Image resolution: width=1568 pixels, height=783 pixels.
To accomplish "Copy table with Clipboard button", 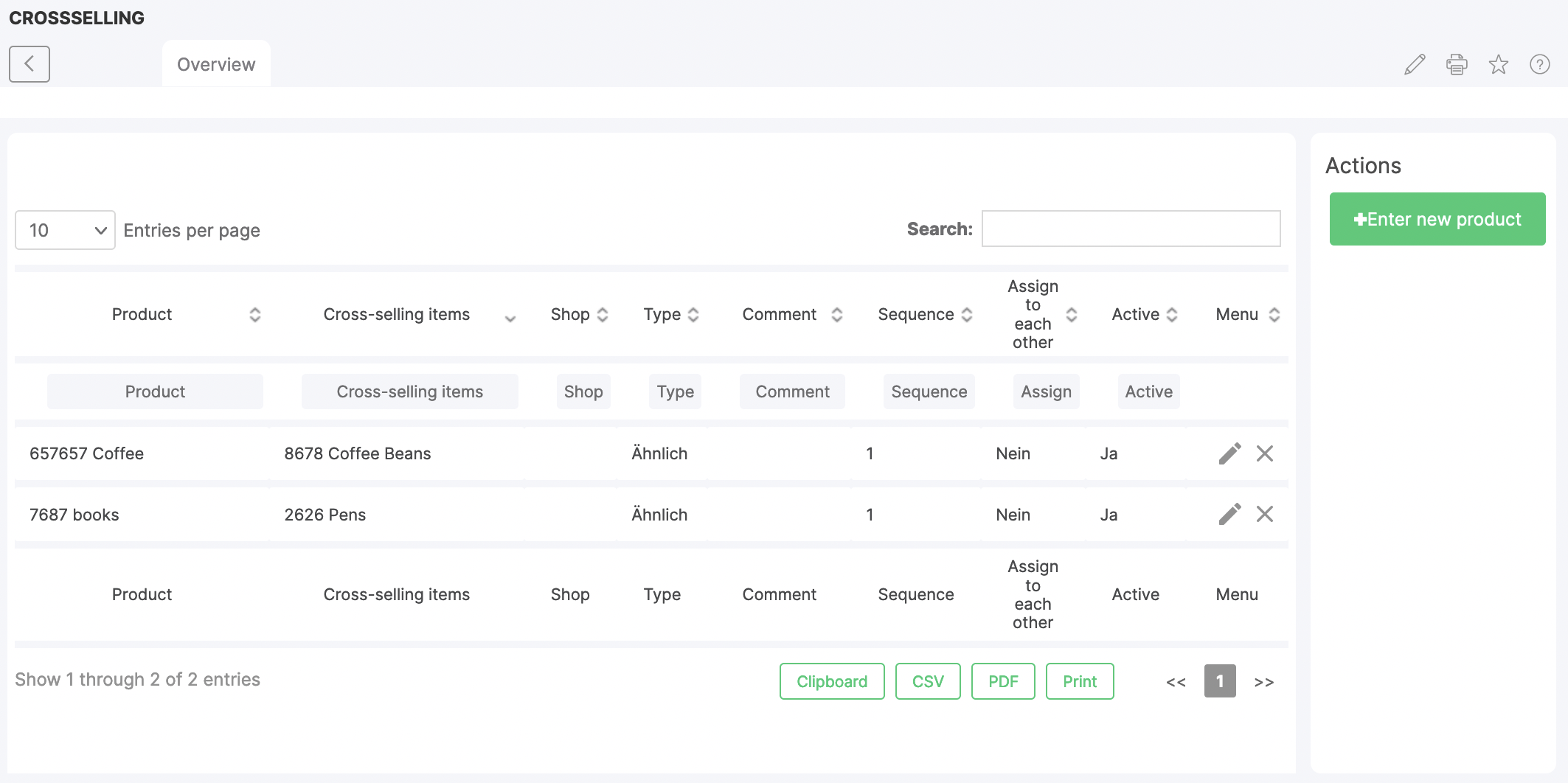I will tap(831, 681).
